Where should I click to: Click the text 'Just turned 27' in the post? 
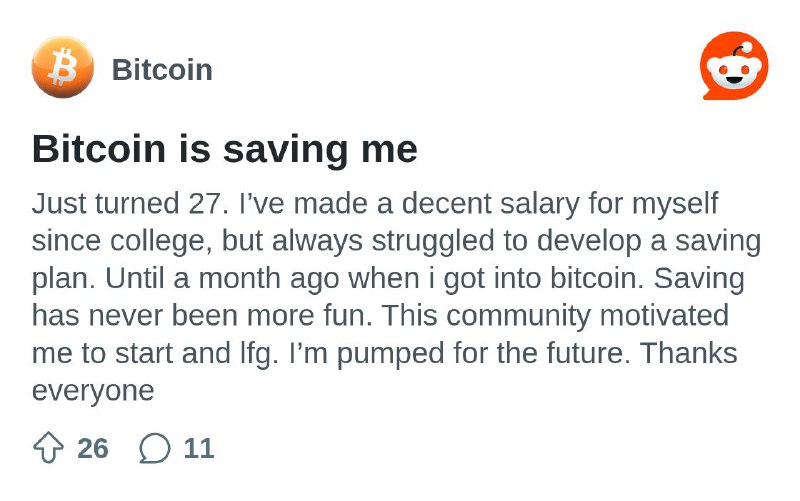point(130,203)
